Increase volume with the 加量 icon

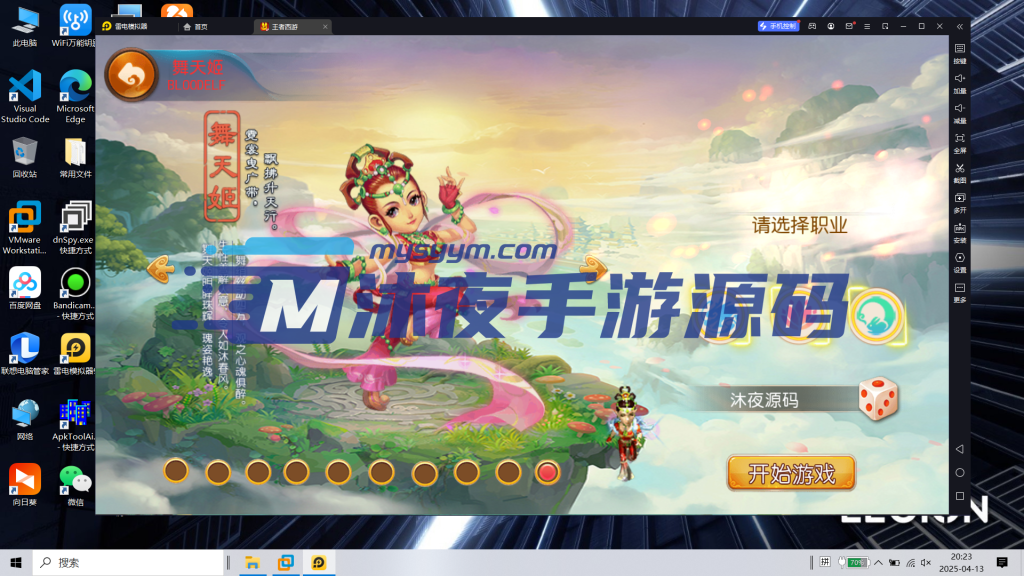(x=958, y=82)
